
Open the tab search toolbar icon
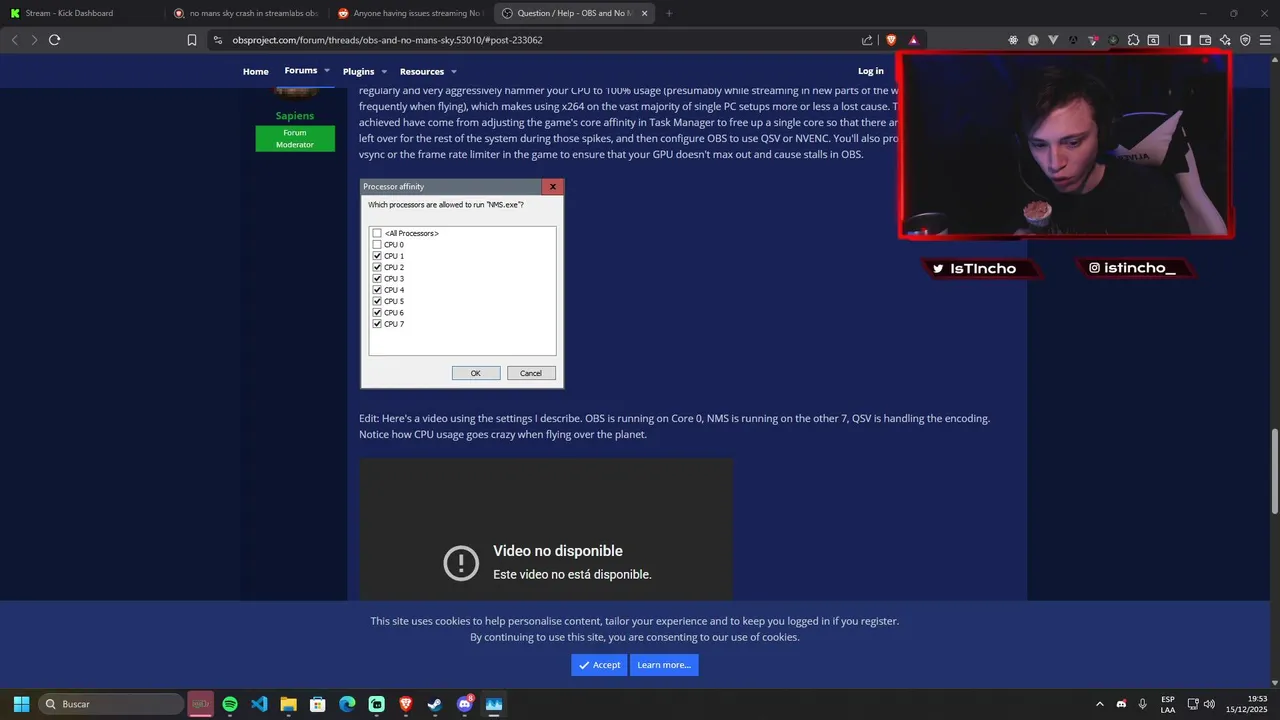click(1153, 40)
